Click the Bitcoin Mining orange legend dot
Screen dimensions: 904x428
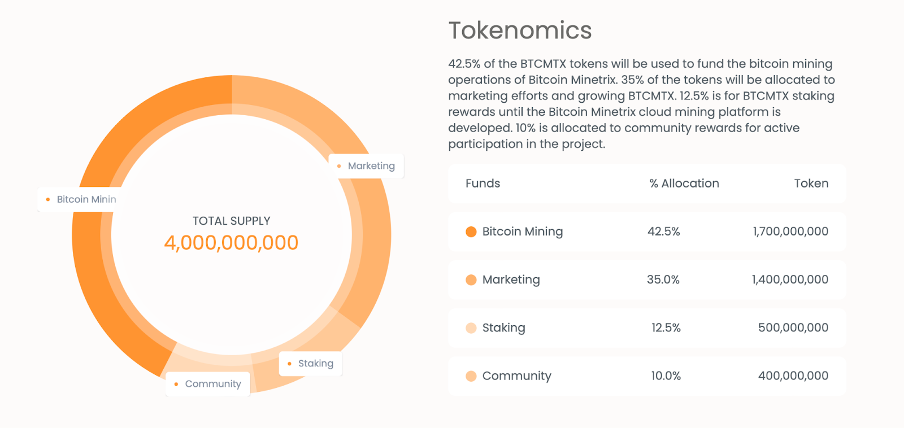click(471, 232)
